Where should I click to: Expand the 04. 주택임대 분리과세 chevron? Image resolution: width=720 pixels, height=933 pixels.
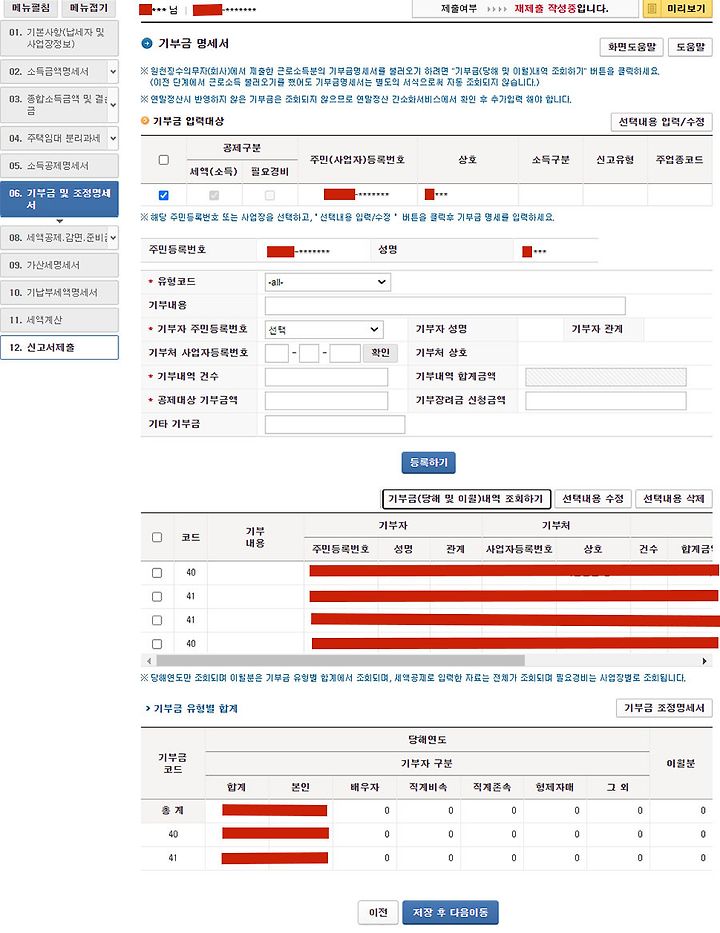tap(113, 138)
